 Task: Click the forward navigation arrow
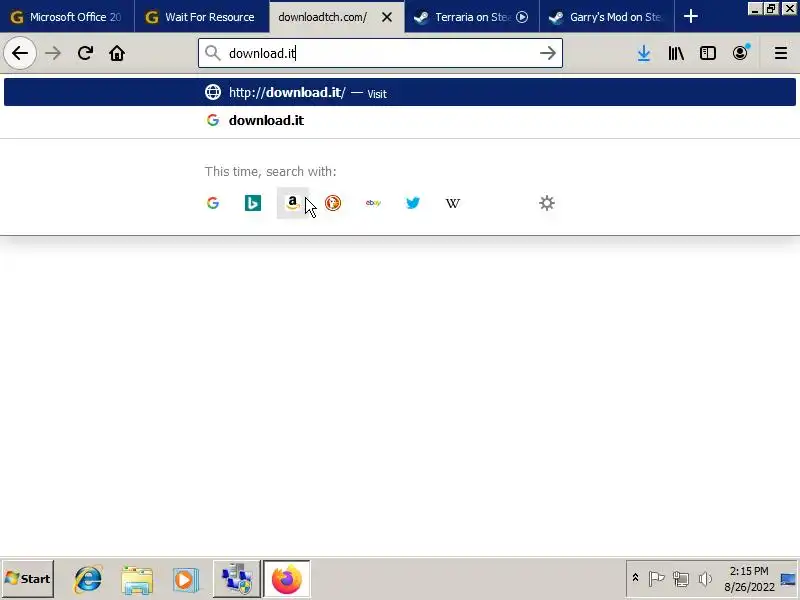[x=53, y=53]
